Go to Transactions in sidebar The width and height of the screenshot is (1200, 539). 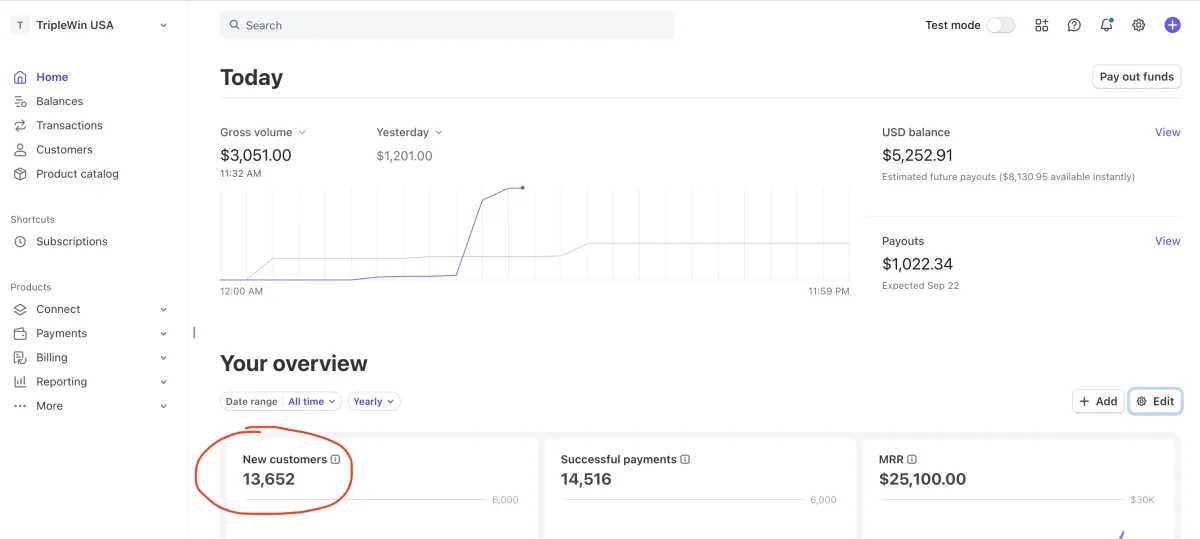pos(69,125)
